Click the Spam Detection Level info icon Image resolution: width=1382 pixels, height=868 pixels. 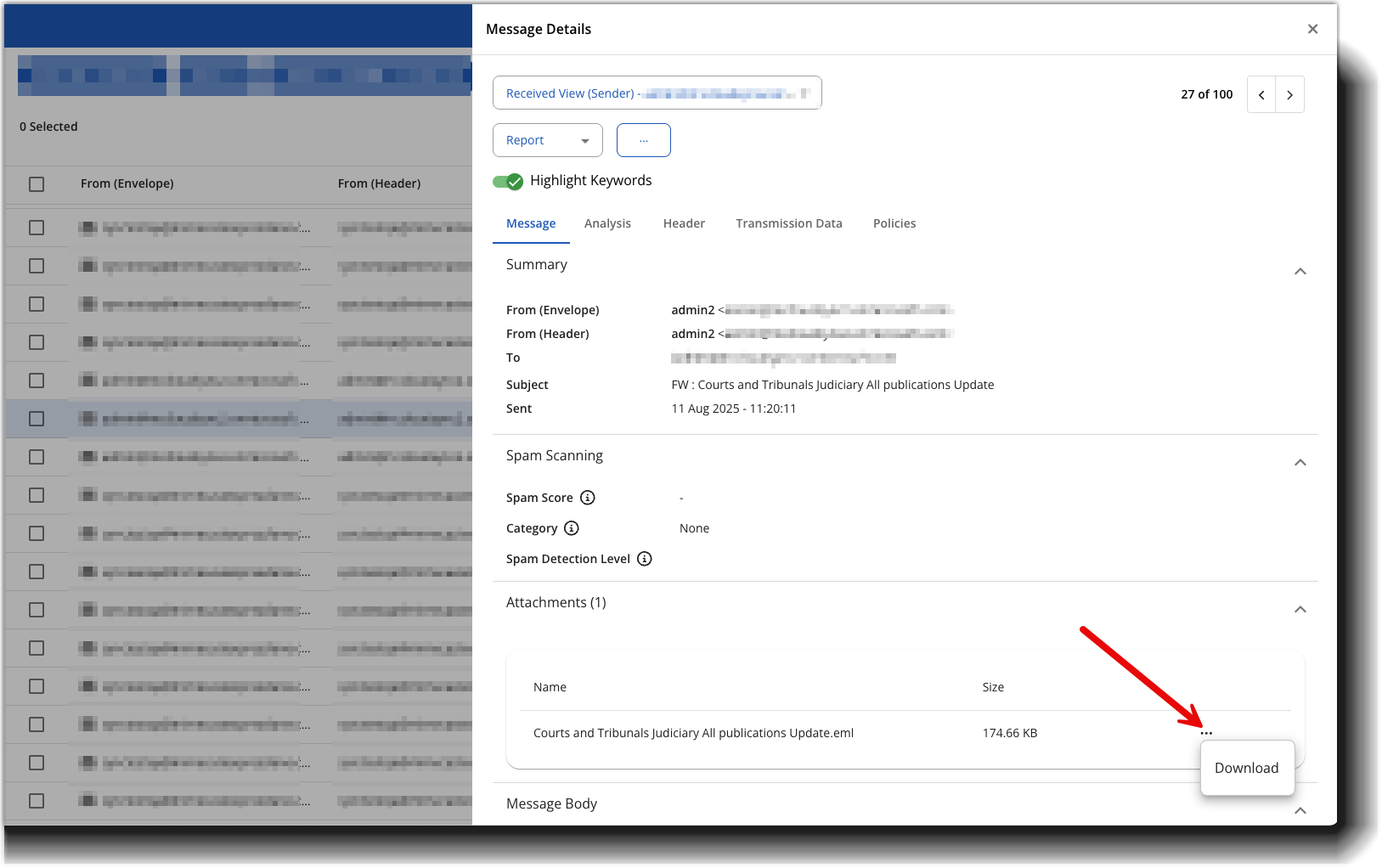click(x=645, y=559)
